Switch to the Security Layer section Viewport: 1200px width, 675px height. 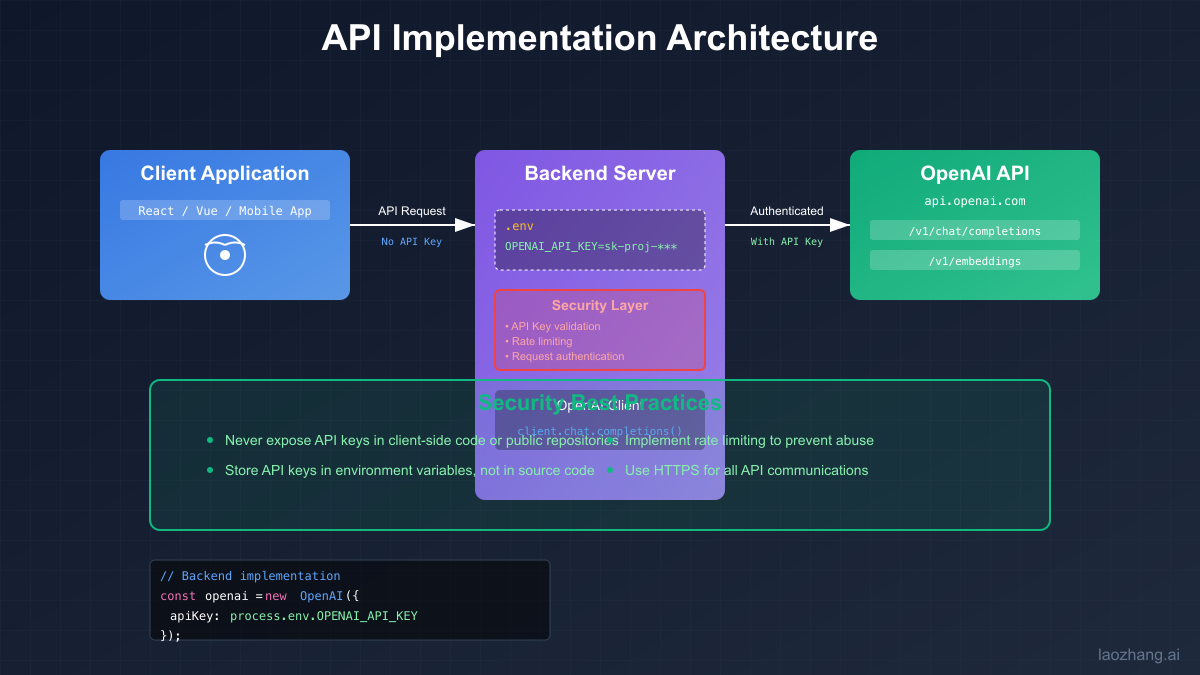[599, 305]
